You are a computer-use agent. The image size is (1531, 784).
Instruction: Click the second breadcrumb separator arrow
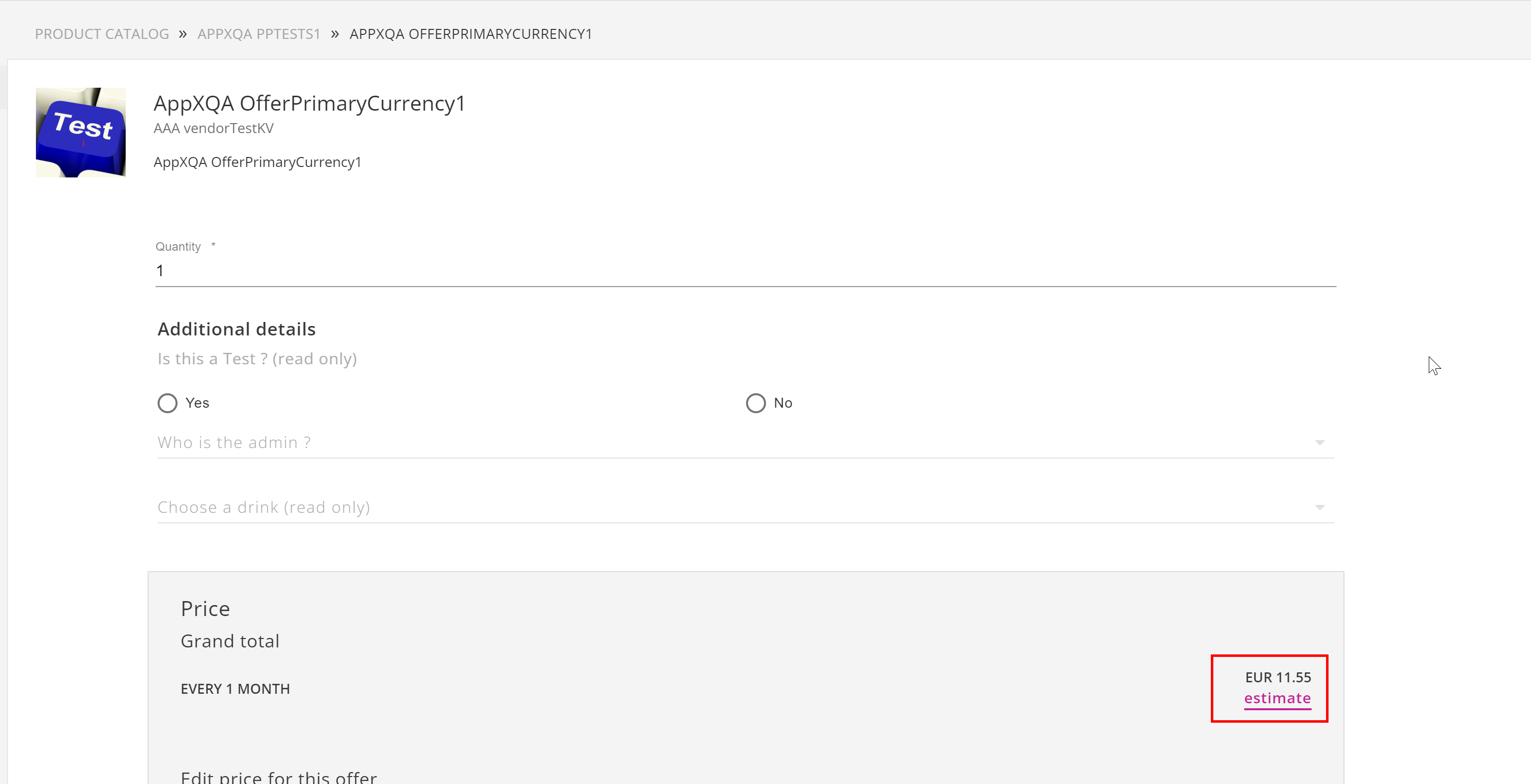[x=335, y=34]
